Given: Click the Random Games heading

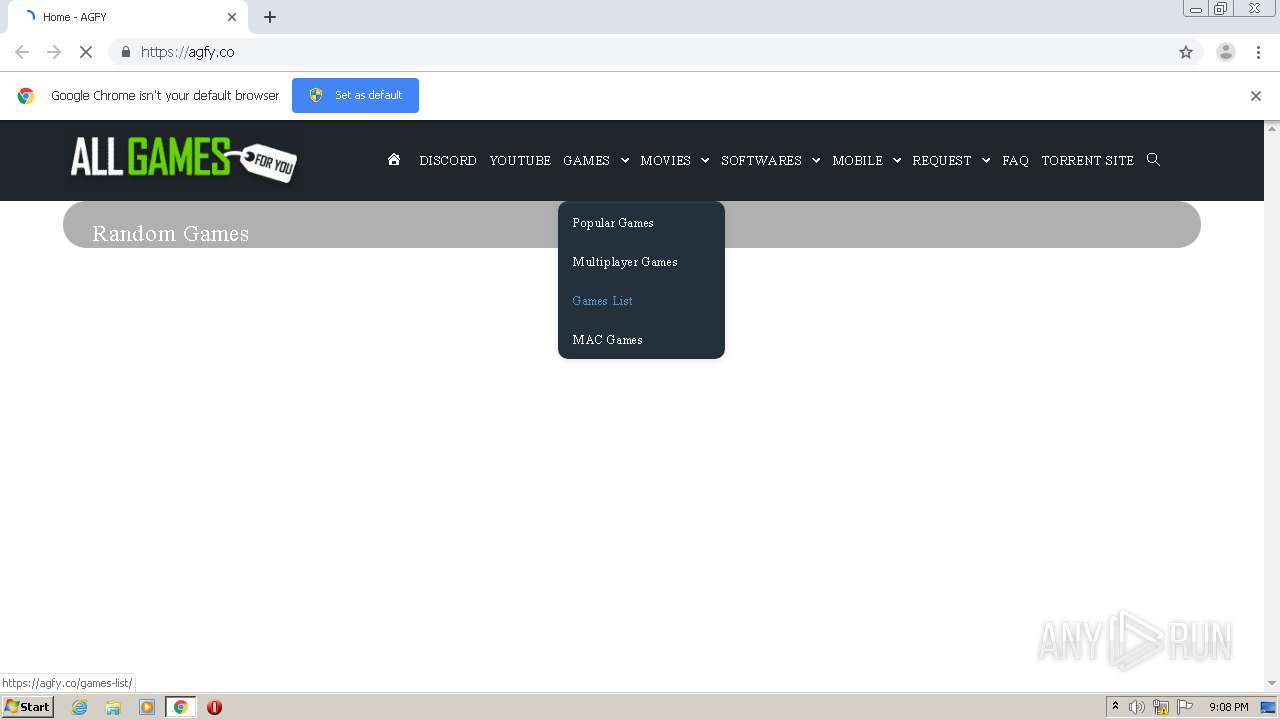Looking at the screenshot, I should [x=171, y=234].
